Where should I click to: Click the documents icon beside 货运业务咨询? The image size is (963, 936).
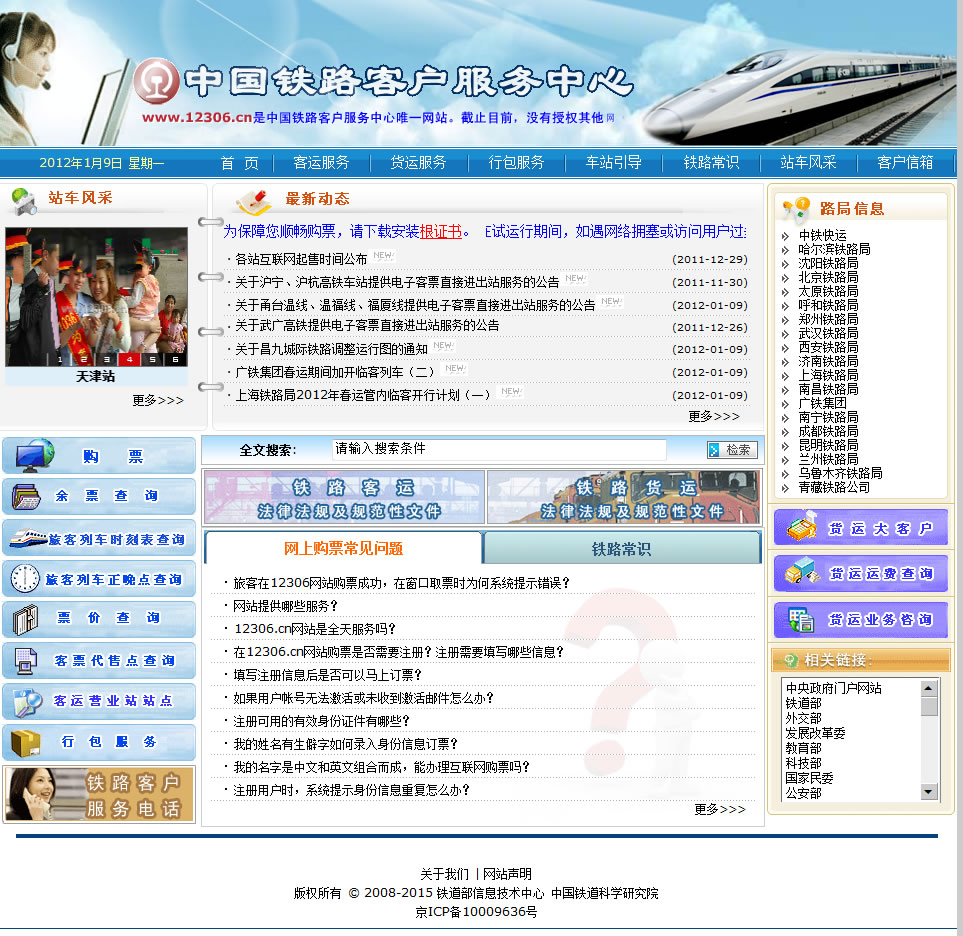point(801,619)
